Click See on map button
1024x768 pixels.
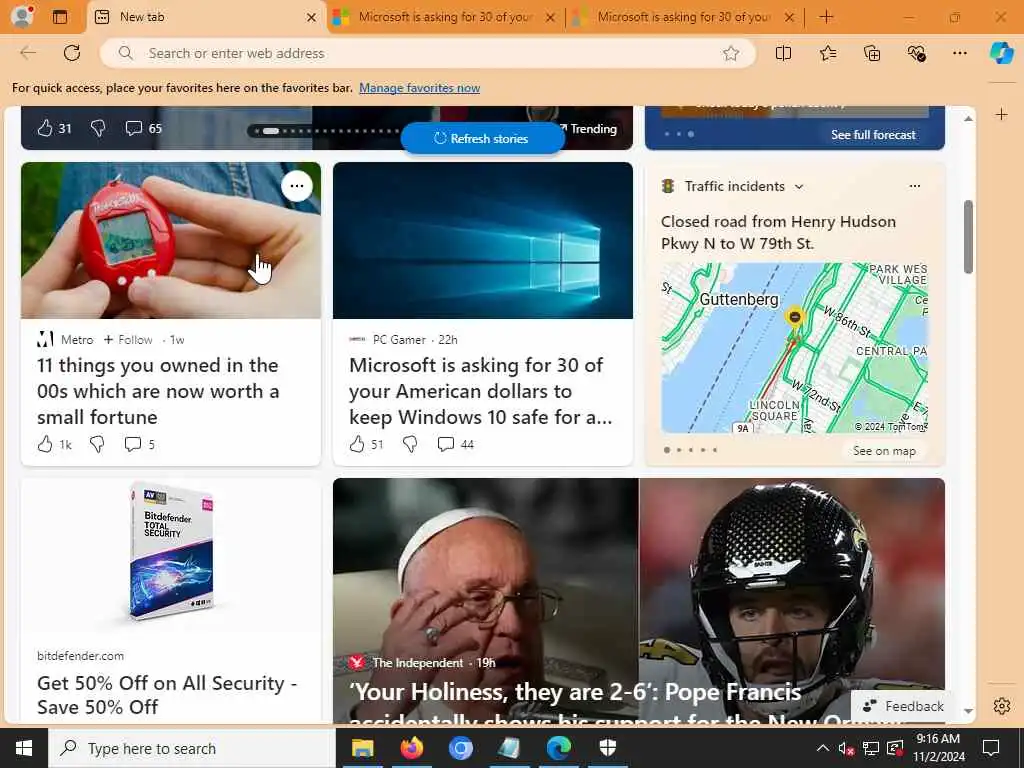(884, 451)
